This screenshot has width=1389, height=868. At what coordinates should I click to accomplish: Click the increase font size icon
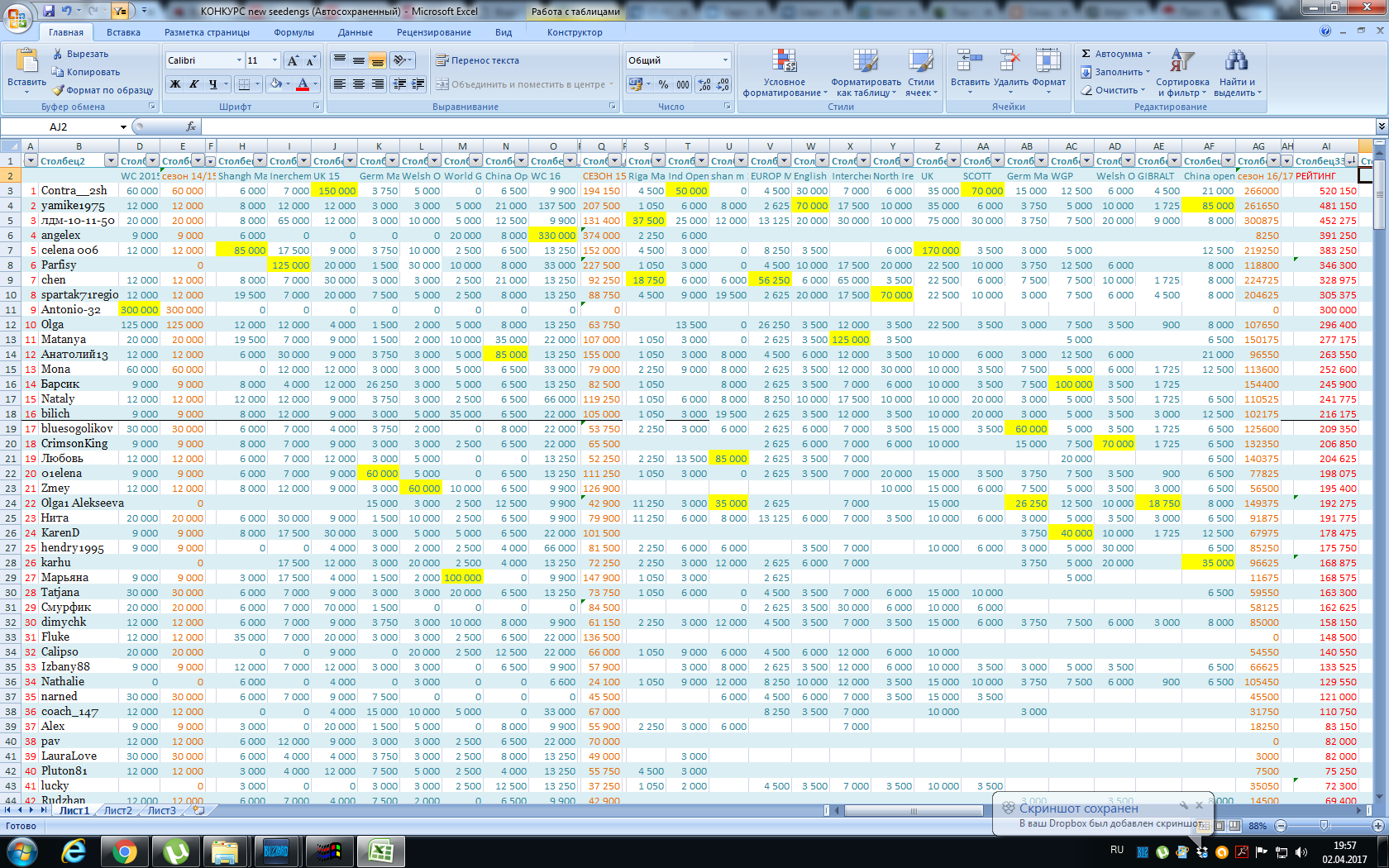pyautogui.click(x=293, y=60)
